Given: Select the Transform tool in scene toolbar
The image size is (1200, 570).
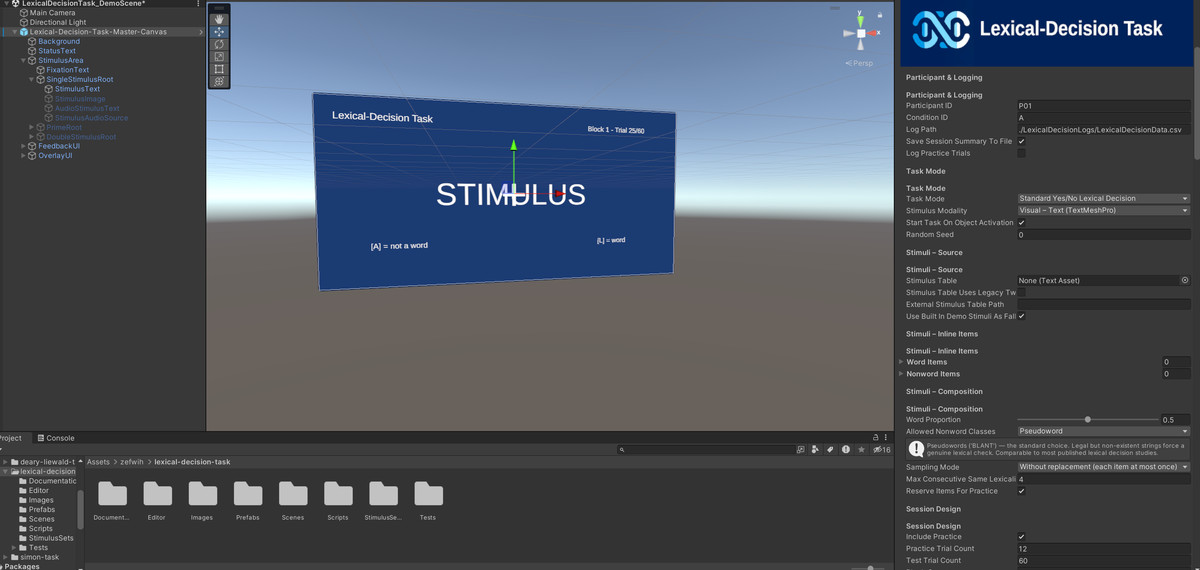Looking at the screenshot, I should [219, 81].
